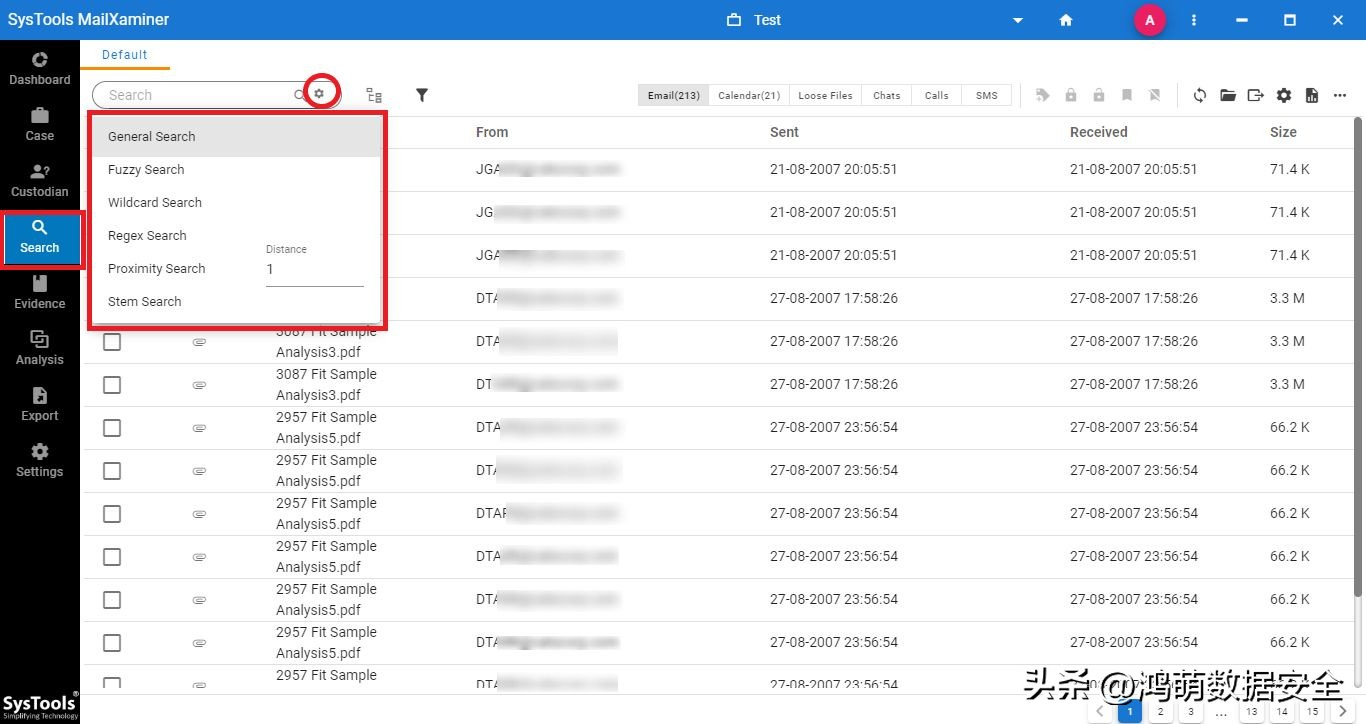Sort by the From column header
Image resolution: width=1366 pixels, height=724 pixels.
click(x=492, y=132)
